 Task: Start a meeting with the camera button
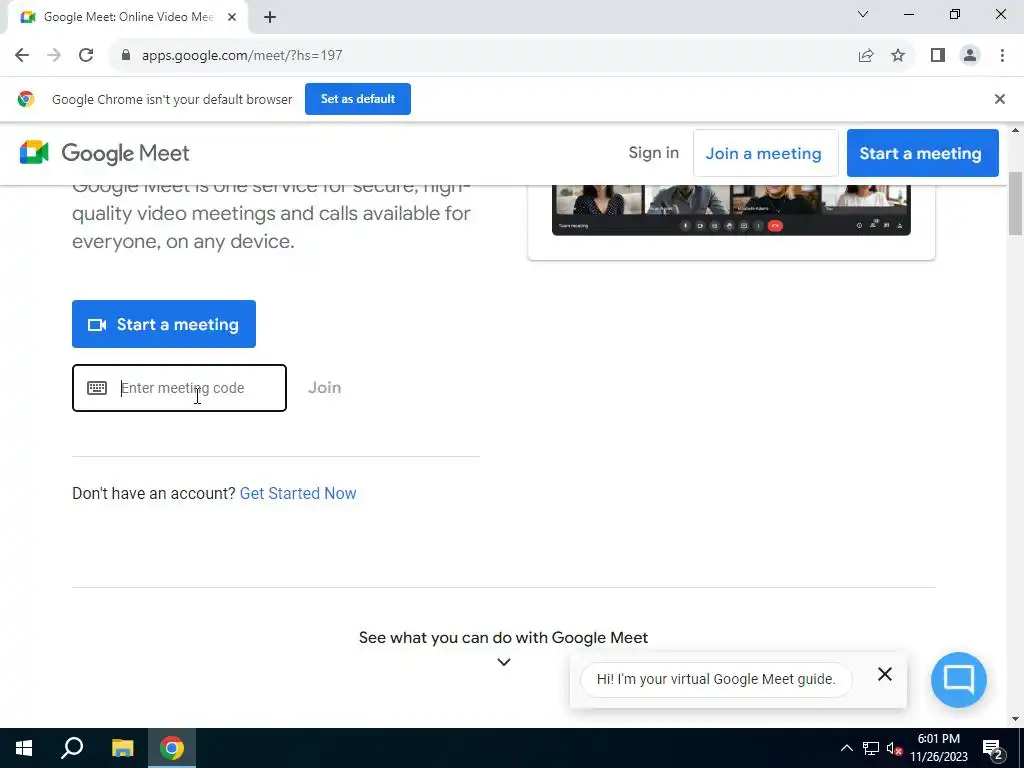[x=164, y=324]
